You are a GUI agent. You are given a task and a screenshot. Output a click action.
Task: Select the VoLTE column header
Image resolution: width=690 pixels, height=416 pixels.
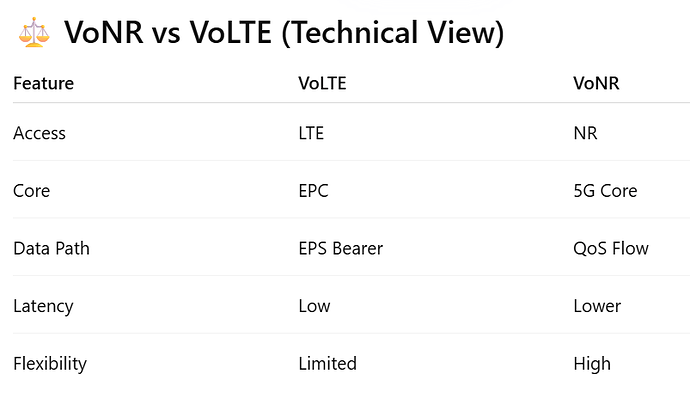tap(320, 83)
